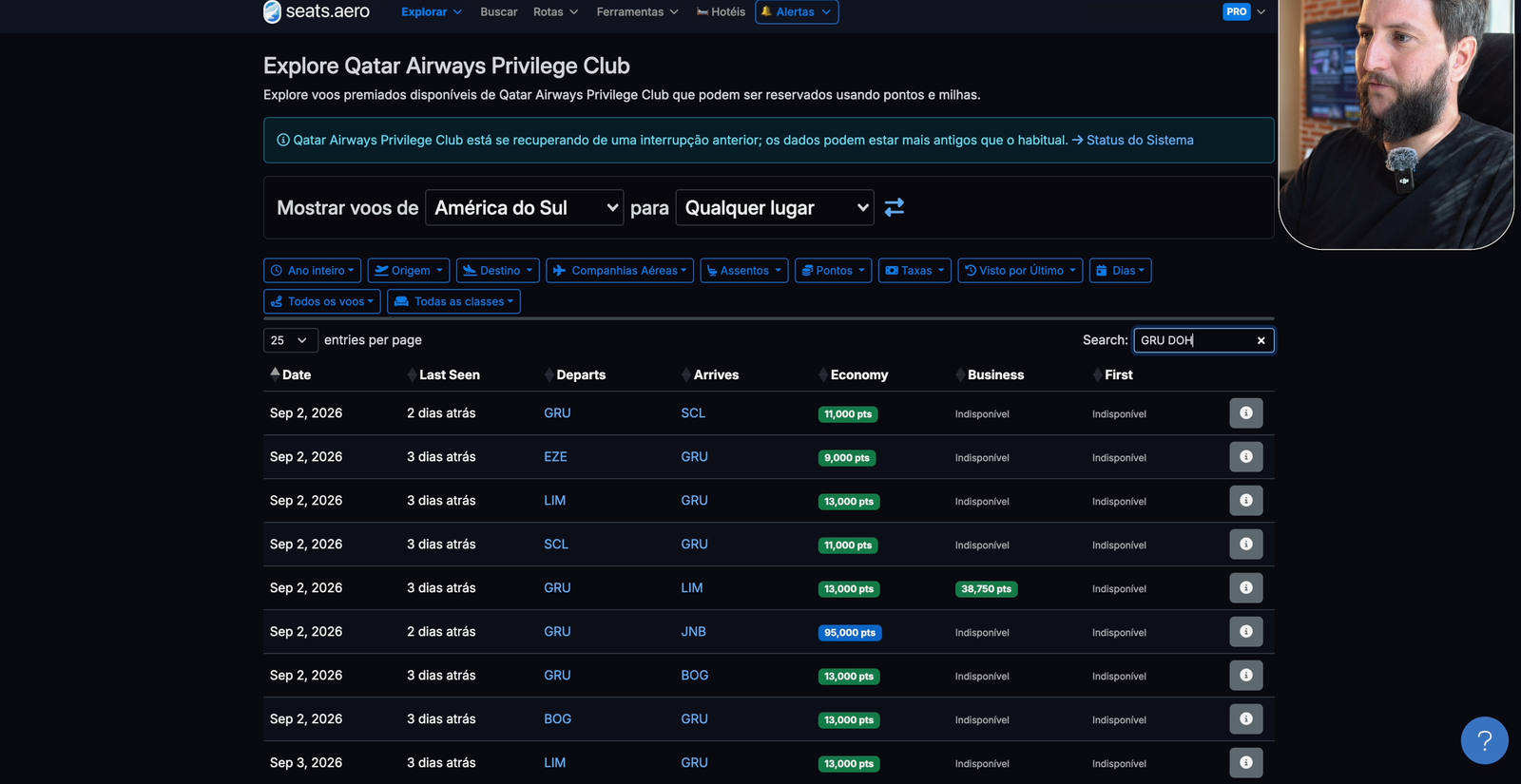The height and width of the screenshot is (784, 1521).
Task: Open the Taxas filter
Action: (915, 271)
